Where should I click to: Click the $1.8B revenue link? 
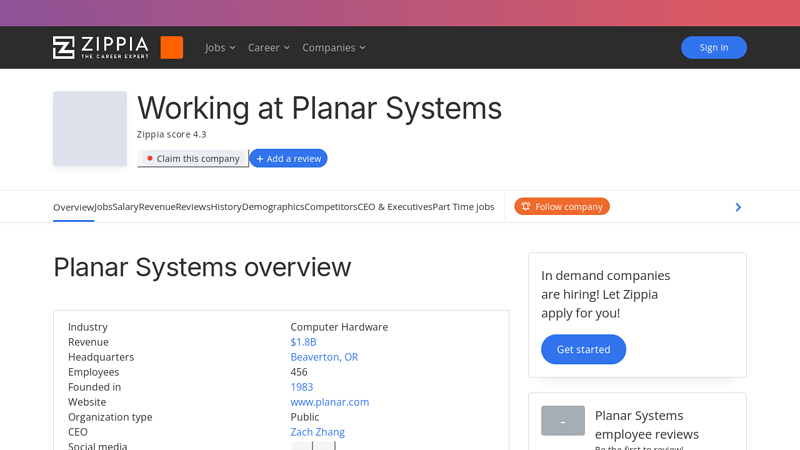(x=303, y=342)
